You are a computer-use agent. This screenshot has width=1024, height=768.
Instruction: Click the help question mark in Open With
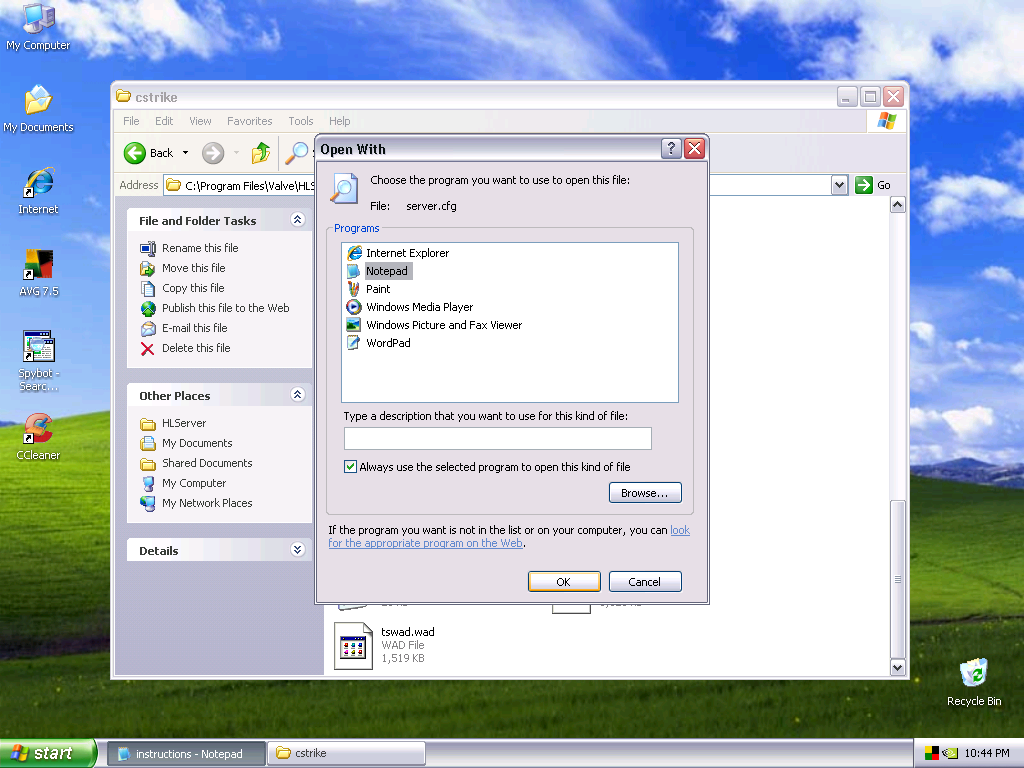(x=671, y=149)
